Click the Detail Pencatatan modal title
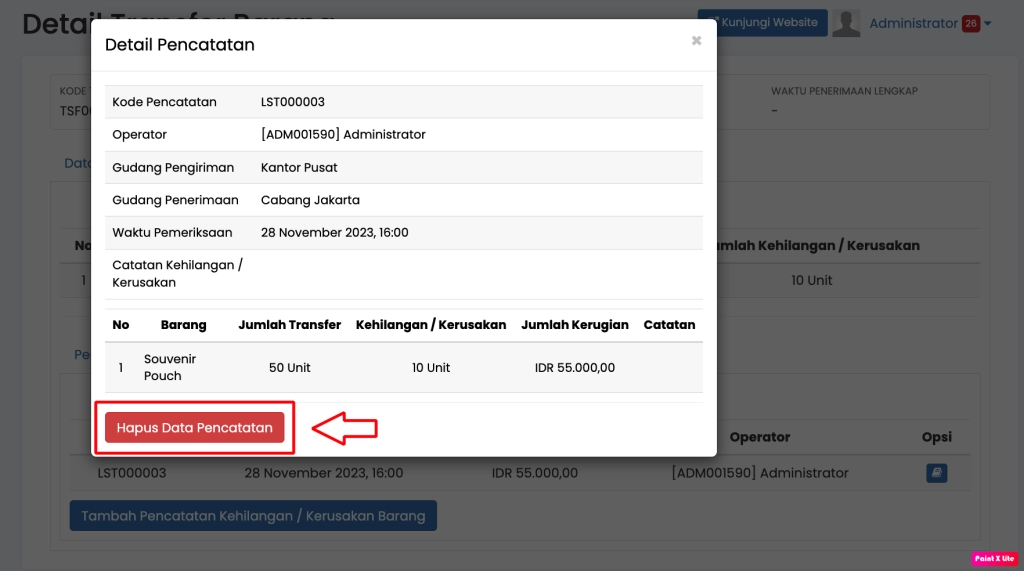Viewport: 1024px width, 571px height. [x=180, y=44]
